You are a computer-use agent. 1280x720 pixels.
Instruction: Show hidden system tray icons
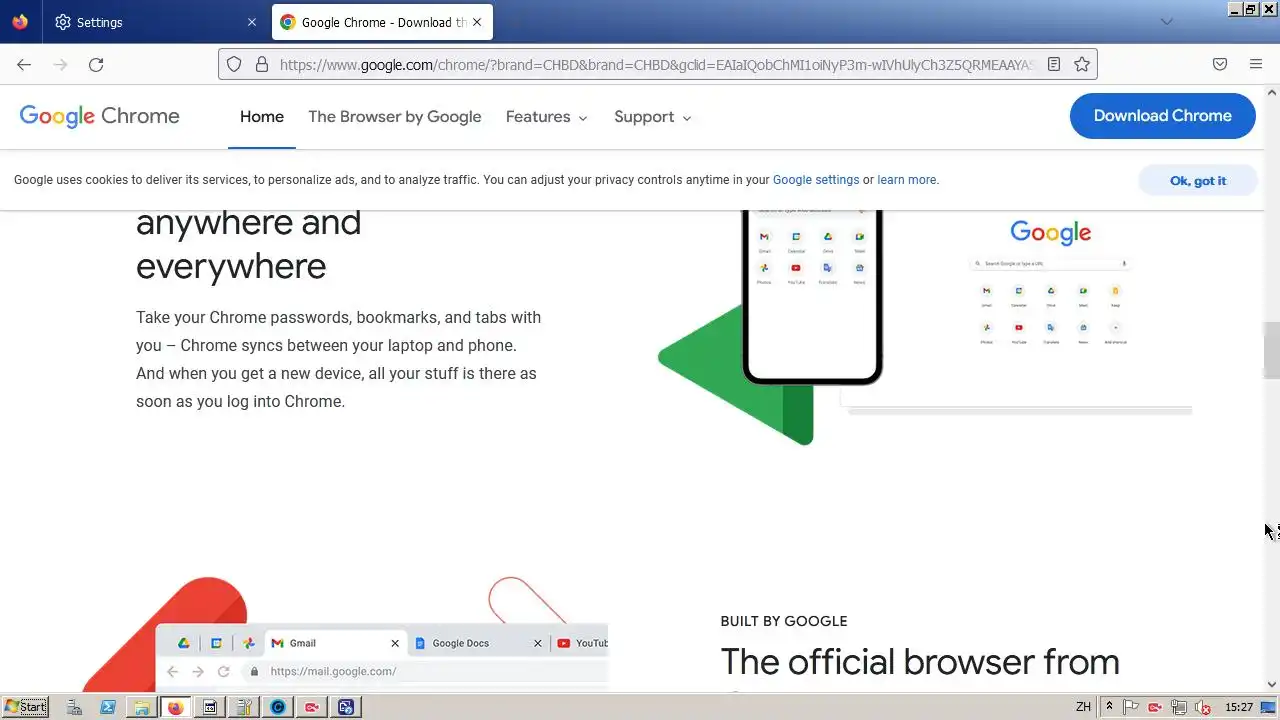(x=1109, y=707)
